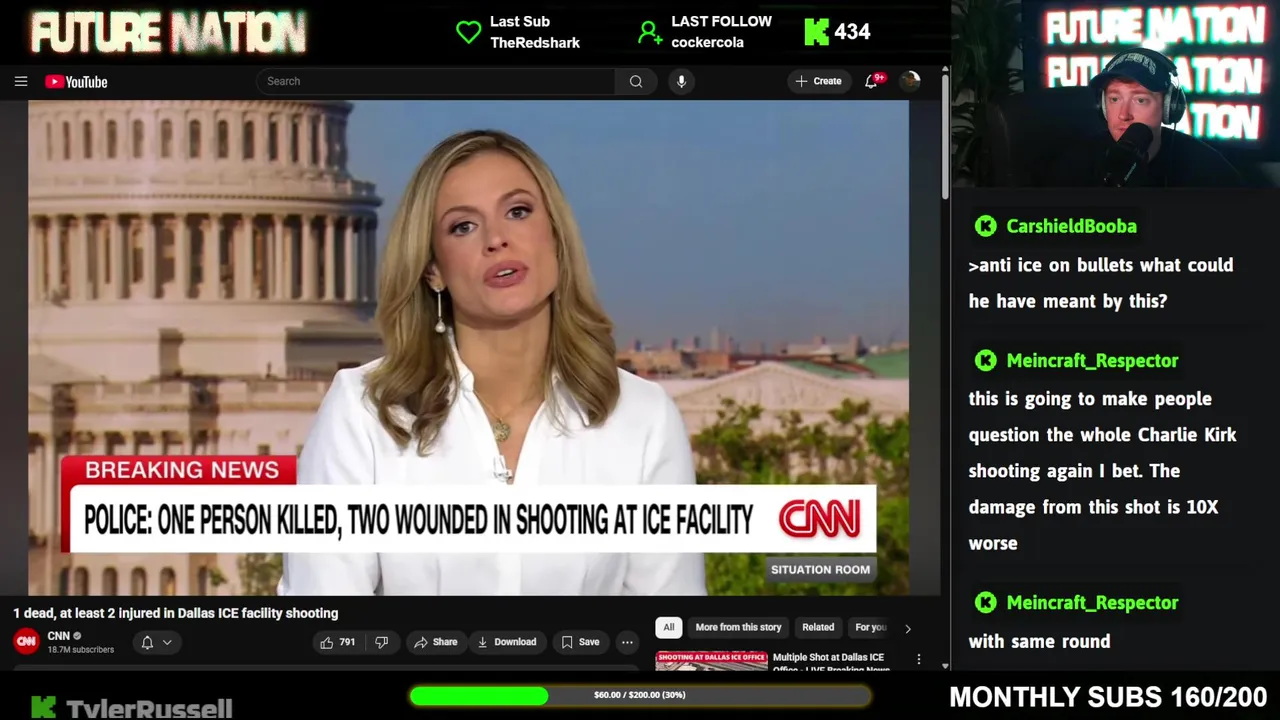Download the video
Screen dimensions: 1280x720
pyautogui.click(x=506, y=642)
